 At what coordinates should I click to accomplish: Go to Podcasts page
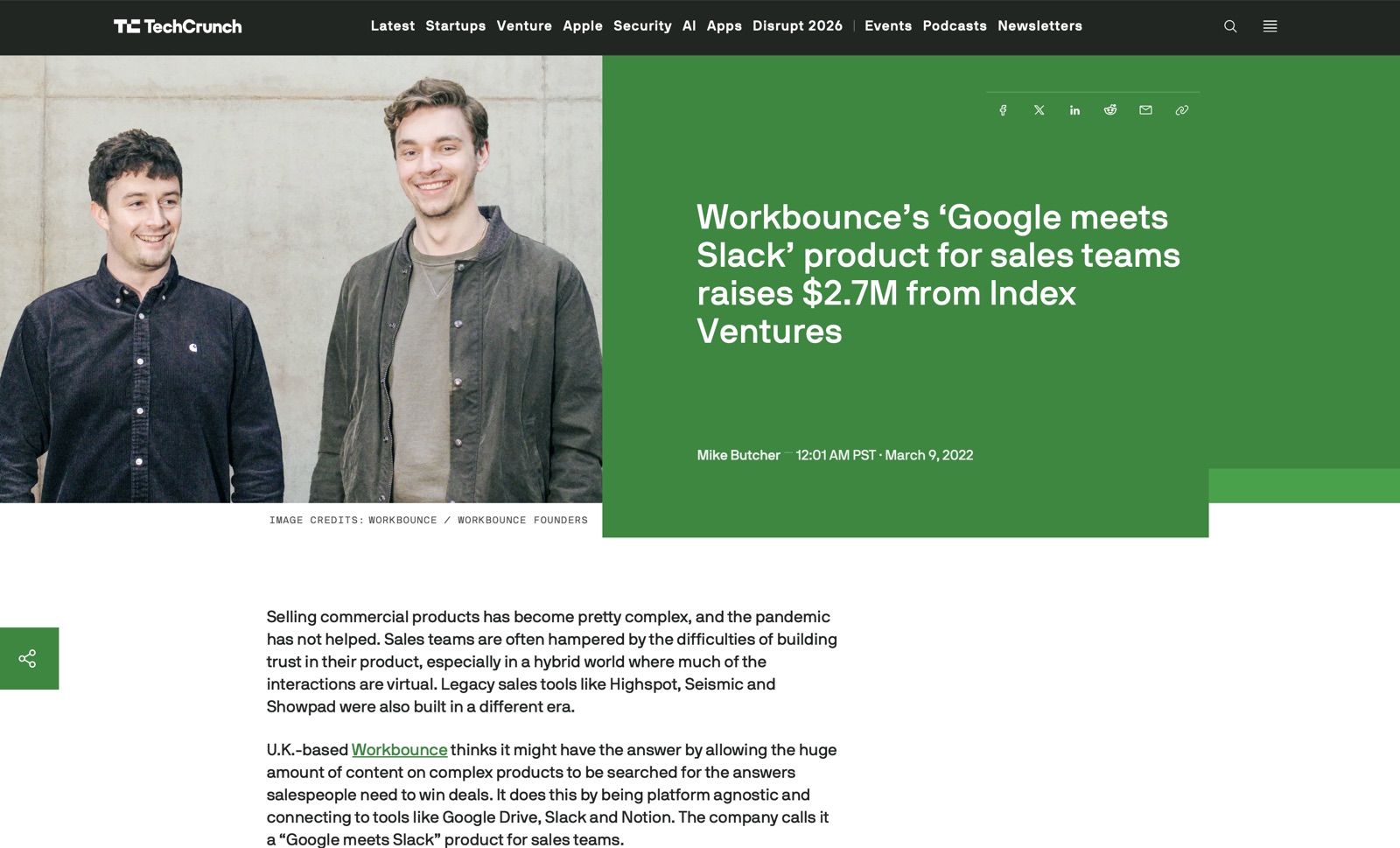[955, 26]
